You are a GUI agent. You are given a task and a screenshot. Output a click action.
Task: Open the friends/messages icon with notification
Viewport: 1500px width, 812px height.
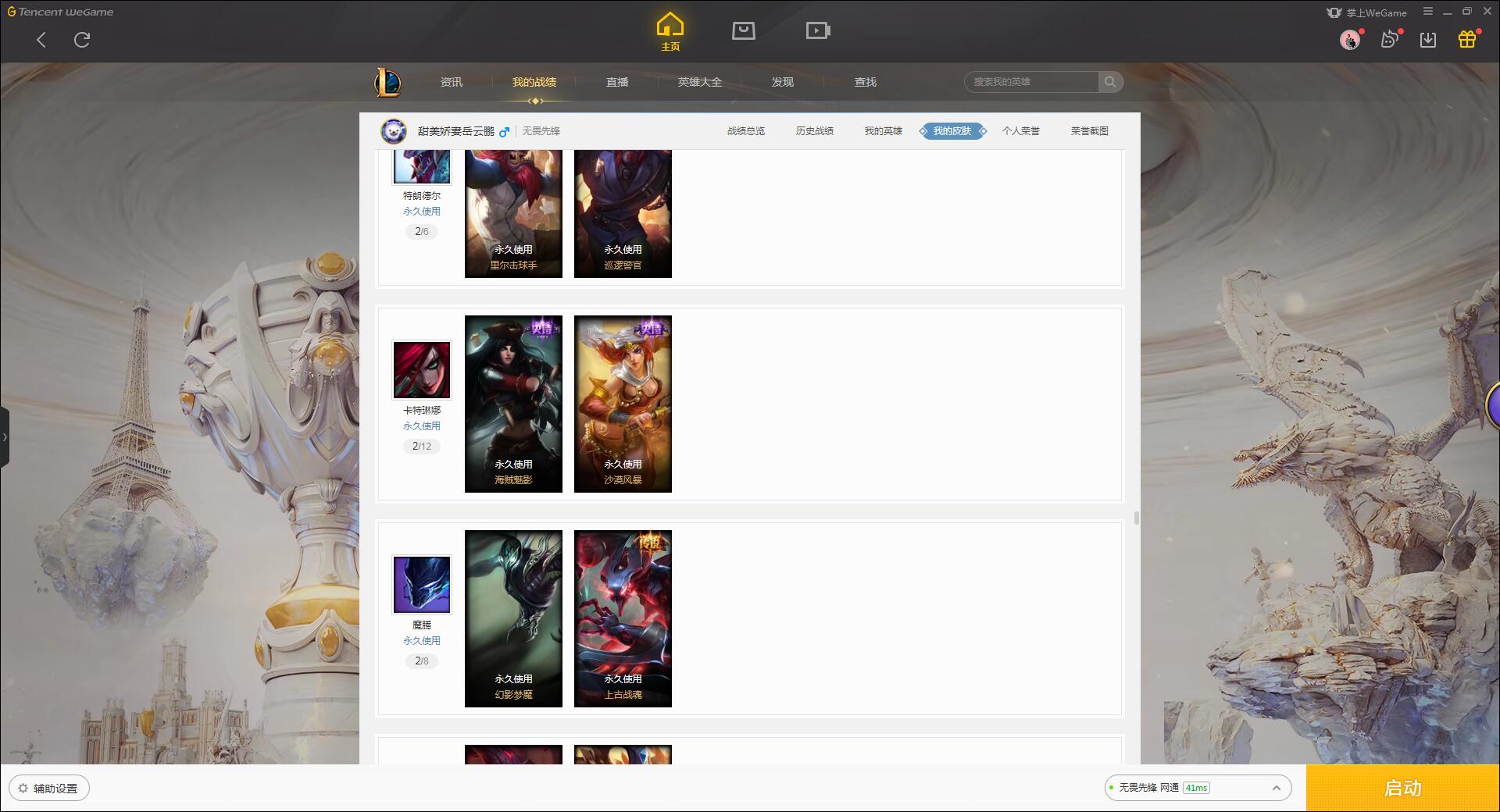[x=1390, y=39]
